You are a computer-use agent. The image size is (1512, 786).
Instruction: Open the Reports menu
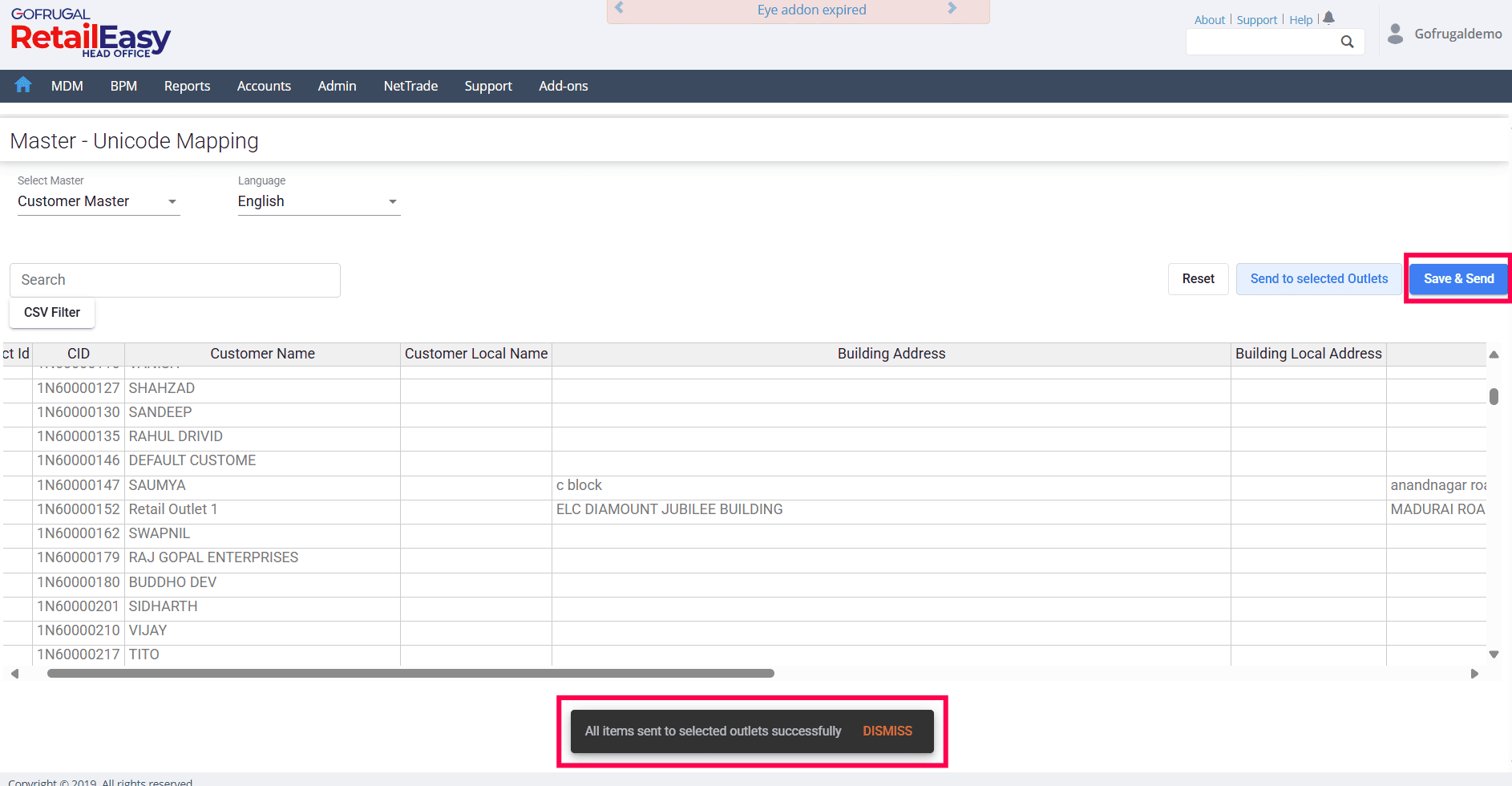(187, 86)
